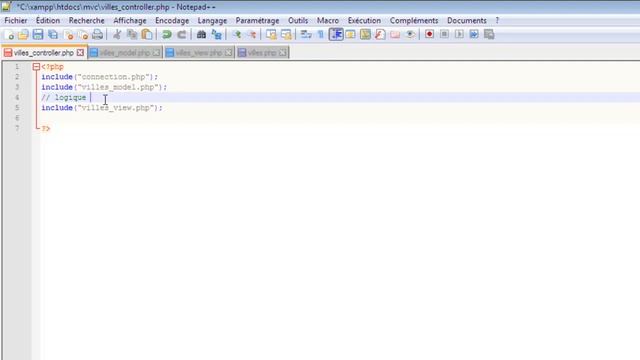Save the currently recorded macro
640x360 pixels.
point(489,35)
